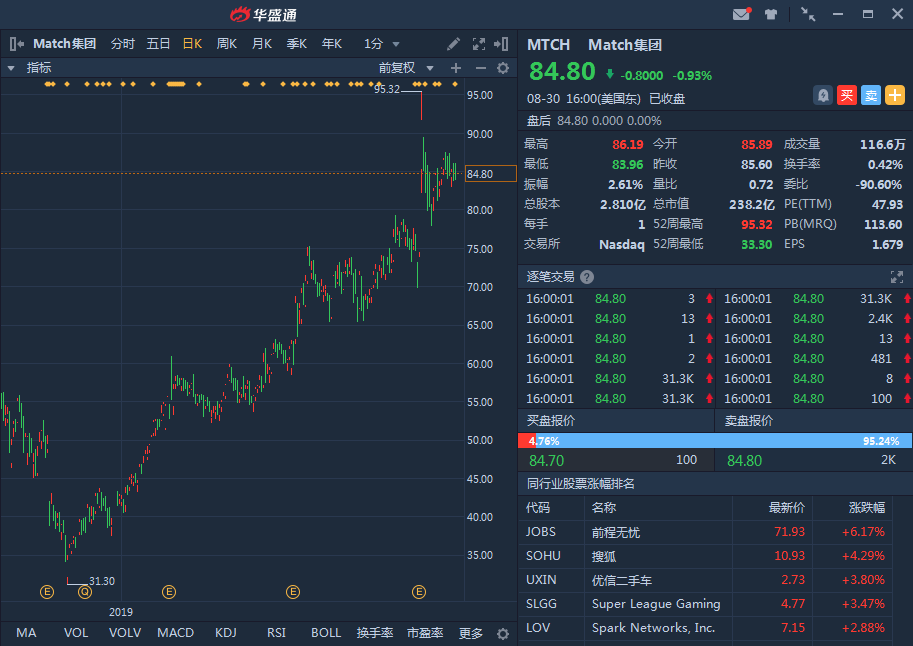Collapse the 指标 indicator panel arrow
913x646 pixels.
[11, 68]
